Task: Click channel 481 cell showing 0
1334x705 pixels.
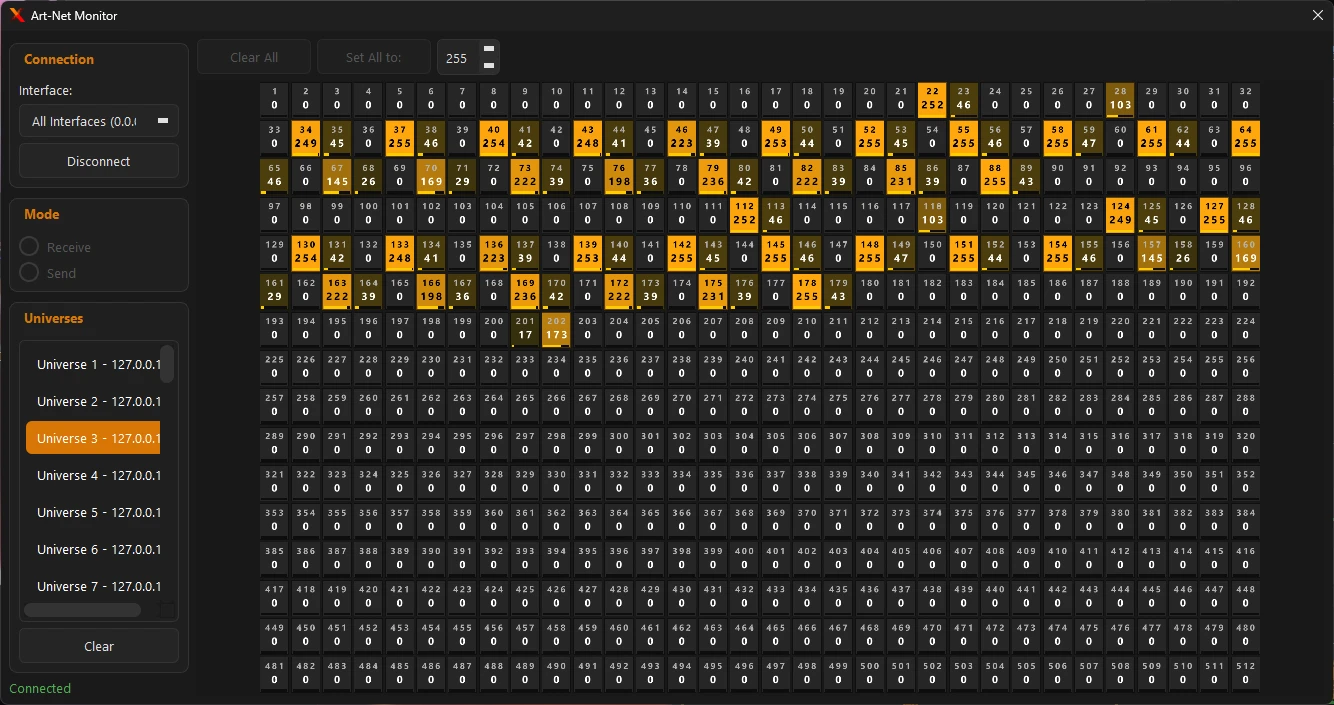Action: click(275, 674)
